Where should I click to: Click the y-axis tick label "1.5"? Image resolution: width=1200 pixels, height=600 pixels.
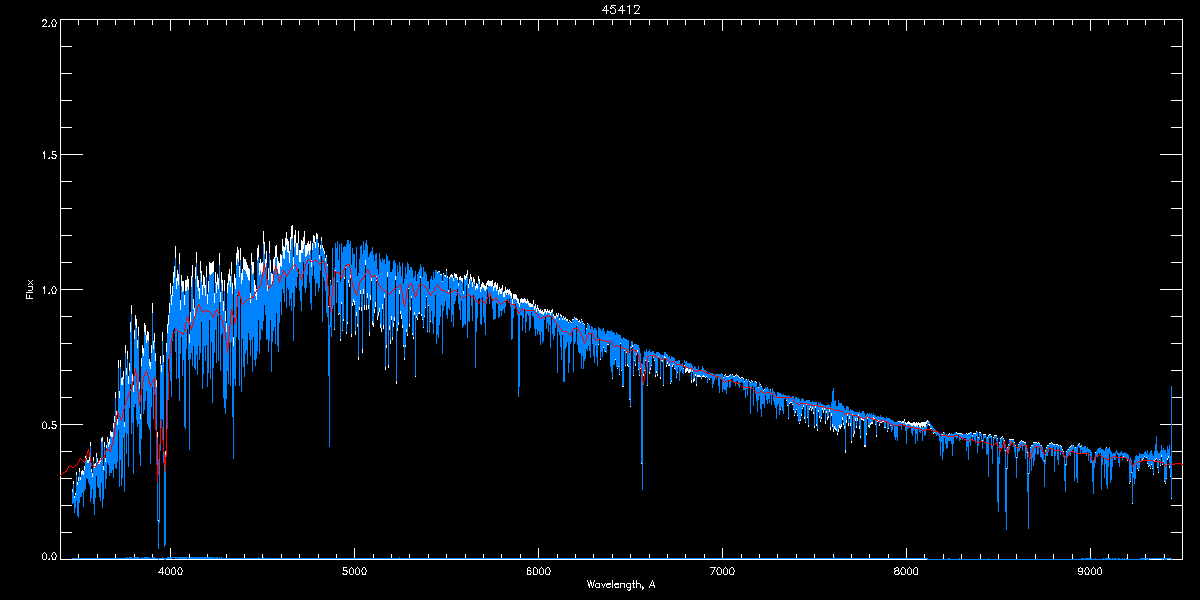point(49,155)
